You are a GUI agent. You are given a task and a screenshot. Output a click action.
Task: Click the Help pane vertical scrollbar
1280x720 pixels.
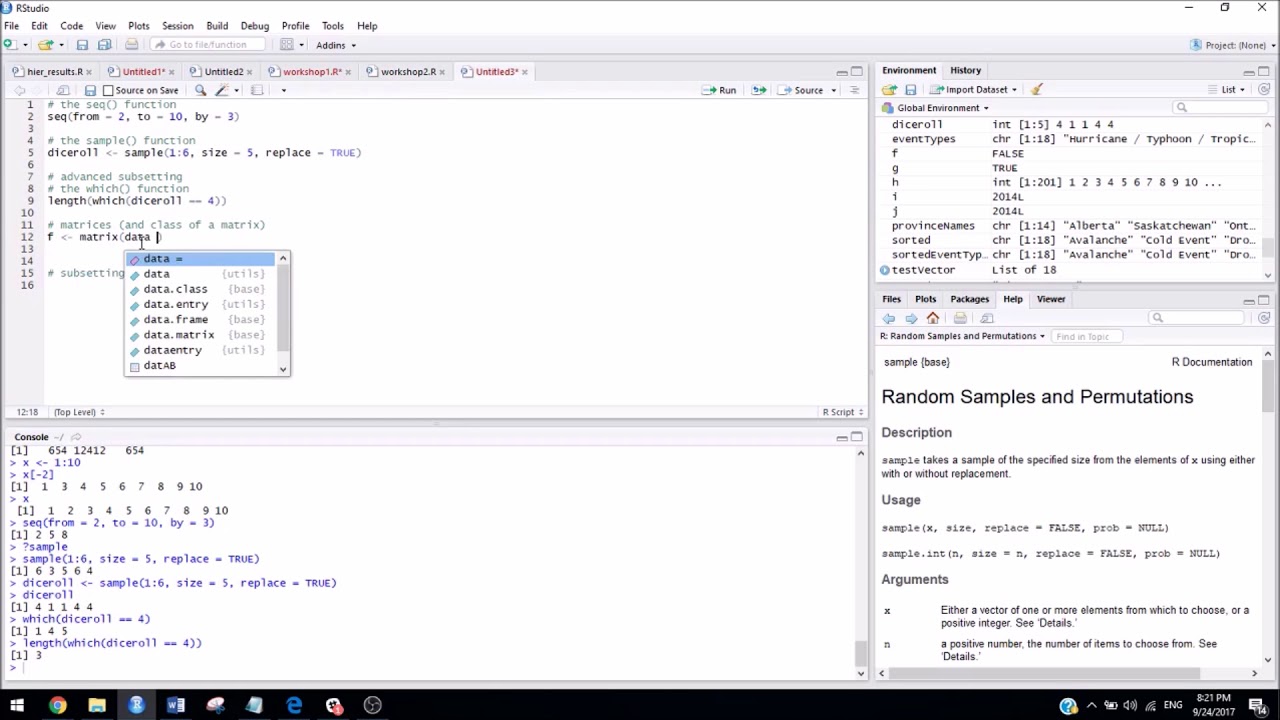(x=1268, y=385)
